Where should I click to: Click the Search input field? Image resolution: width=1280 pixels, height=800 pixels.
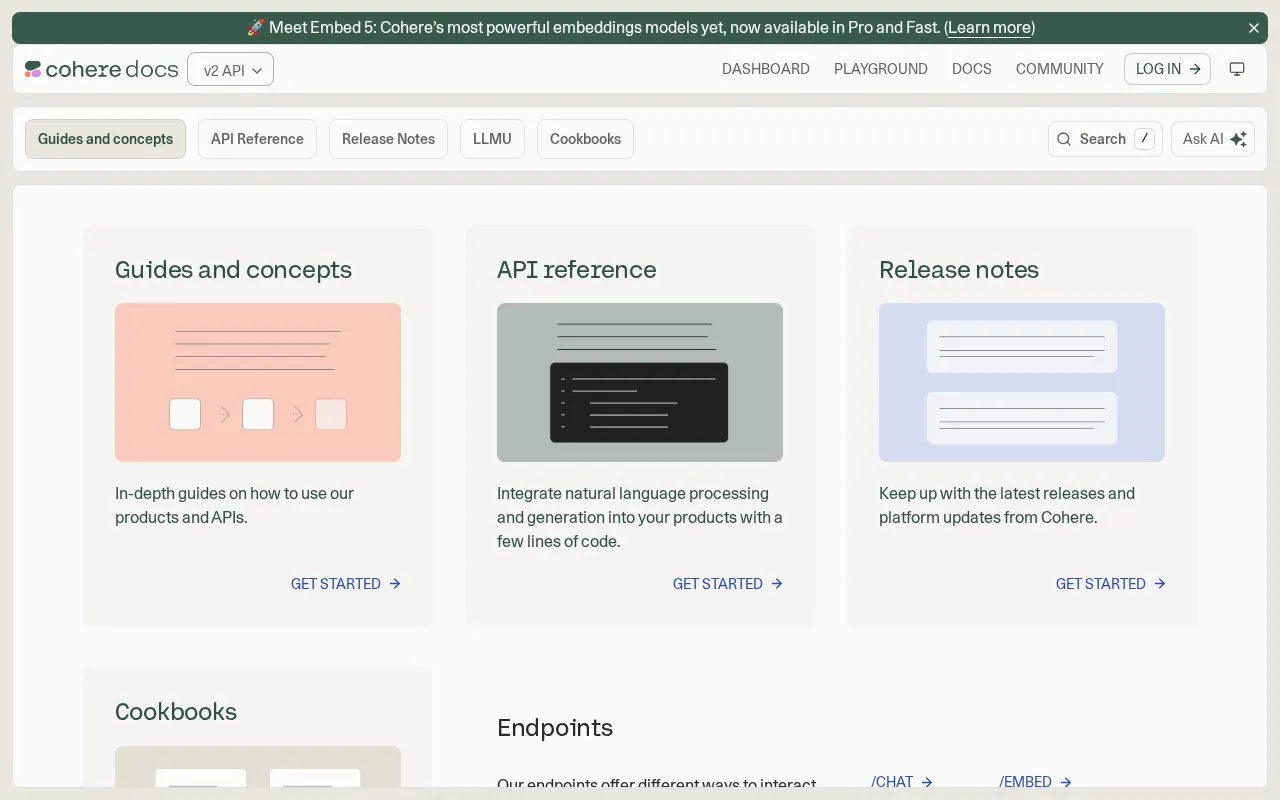[1105, 139]
